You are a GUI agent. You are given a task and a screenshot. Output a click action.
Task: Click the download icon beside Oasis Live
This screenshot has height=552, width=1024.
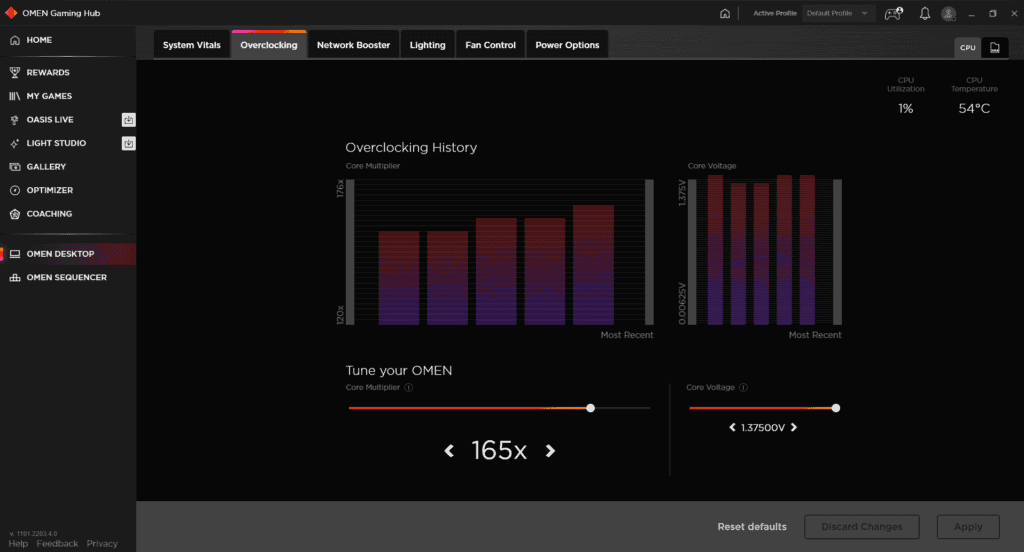[129, 120]
